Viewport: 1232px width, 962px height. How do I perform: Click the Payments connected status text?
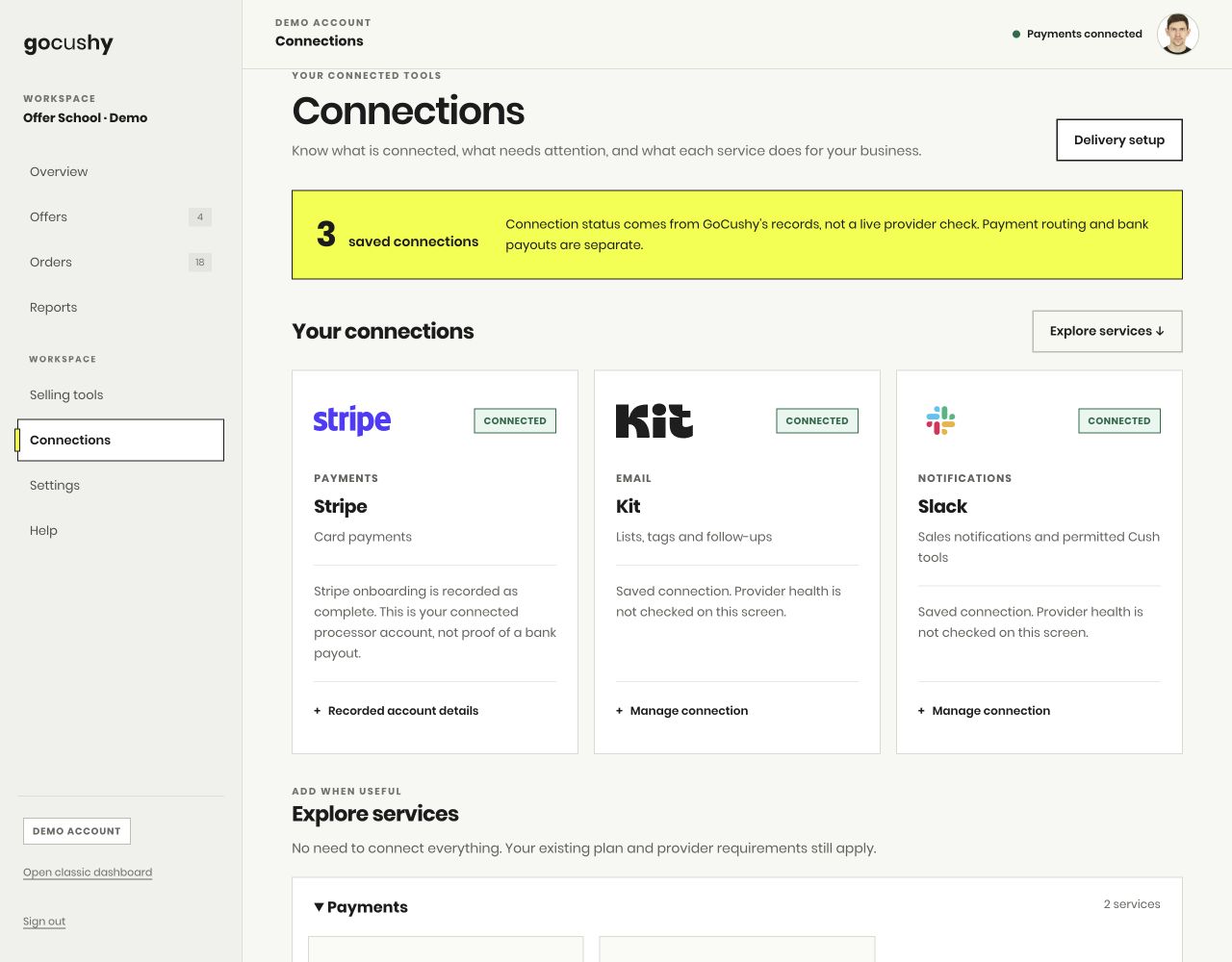(1085, 34)
